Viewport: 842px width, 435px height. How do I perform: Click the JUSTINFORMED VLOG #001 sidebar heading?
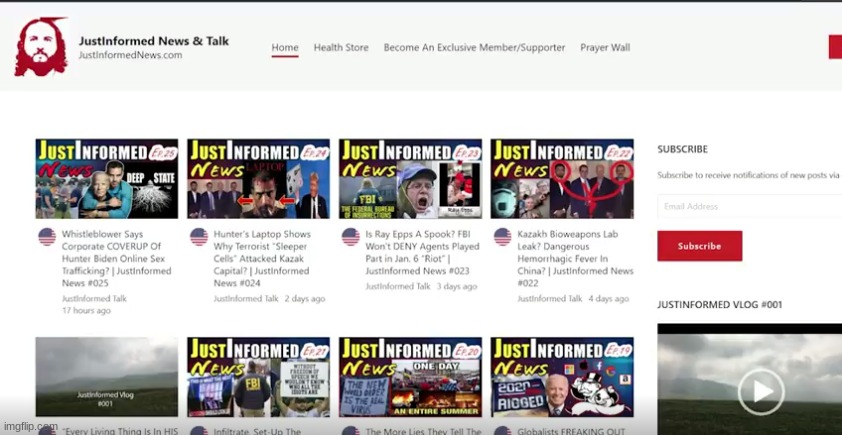[720, 304]
